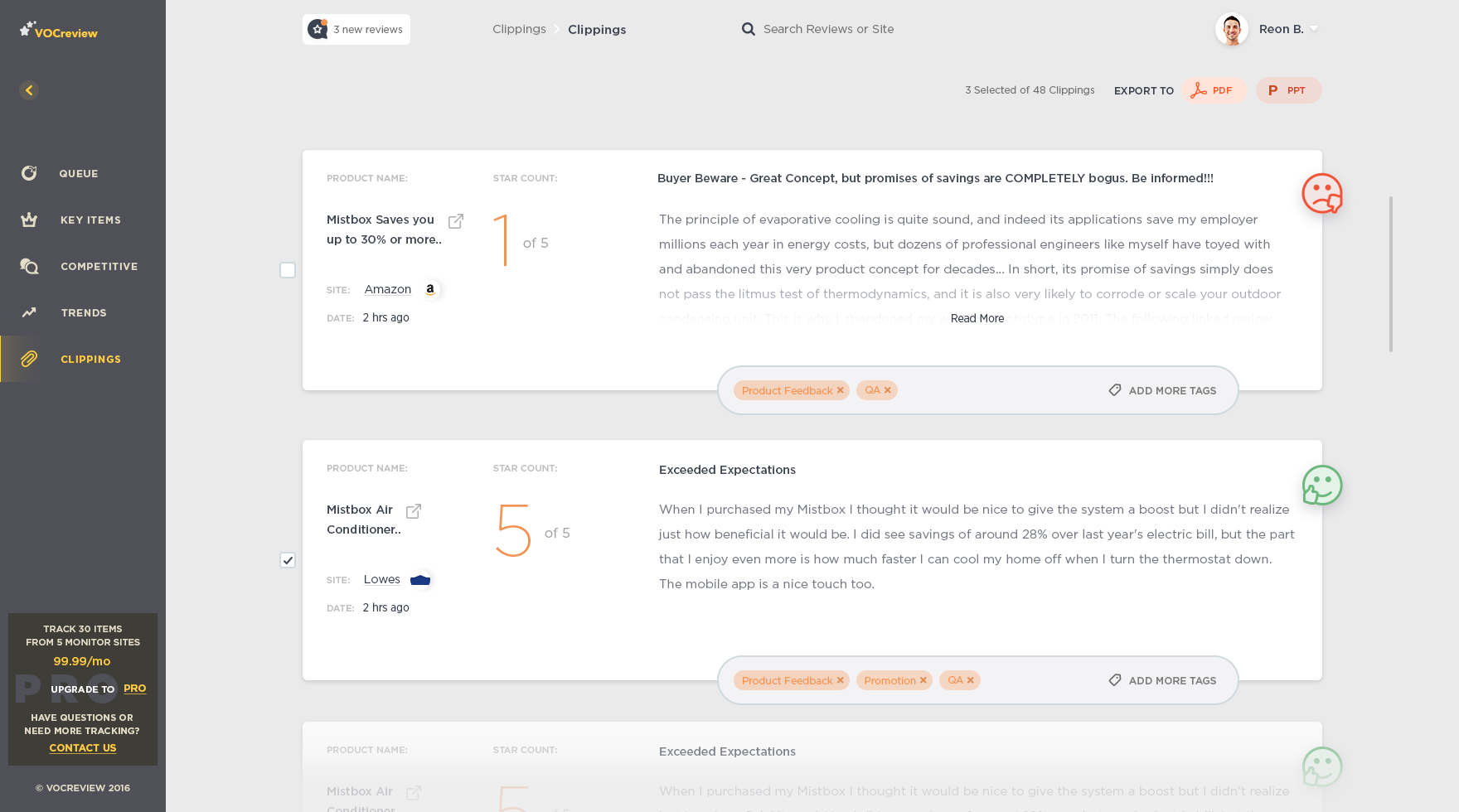Screen dimensions: 1459x812
Task: Remove Promotion tag from Lowes review
Action: (923, 680)
